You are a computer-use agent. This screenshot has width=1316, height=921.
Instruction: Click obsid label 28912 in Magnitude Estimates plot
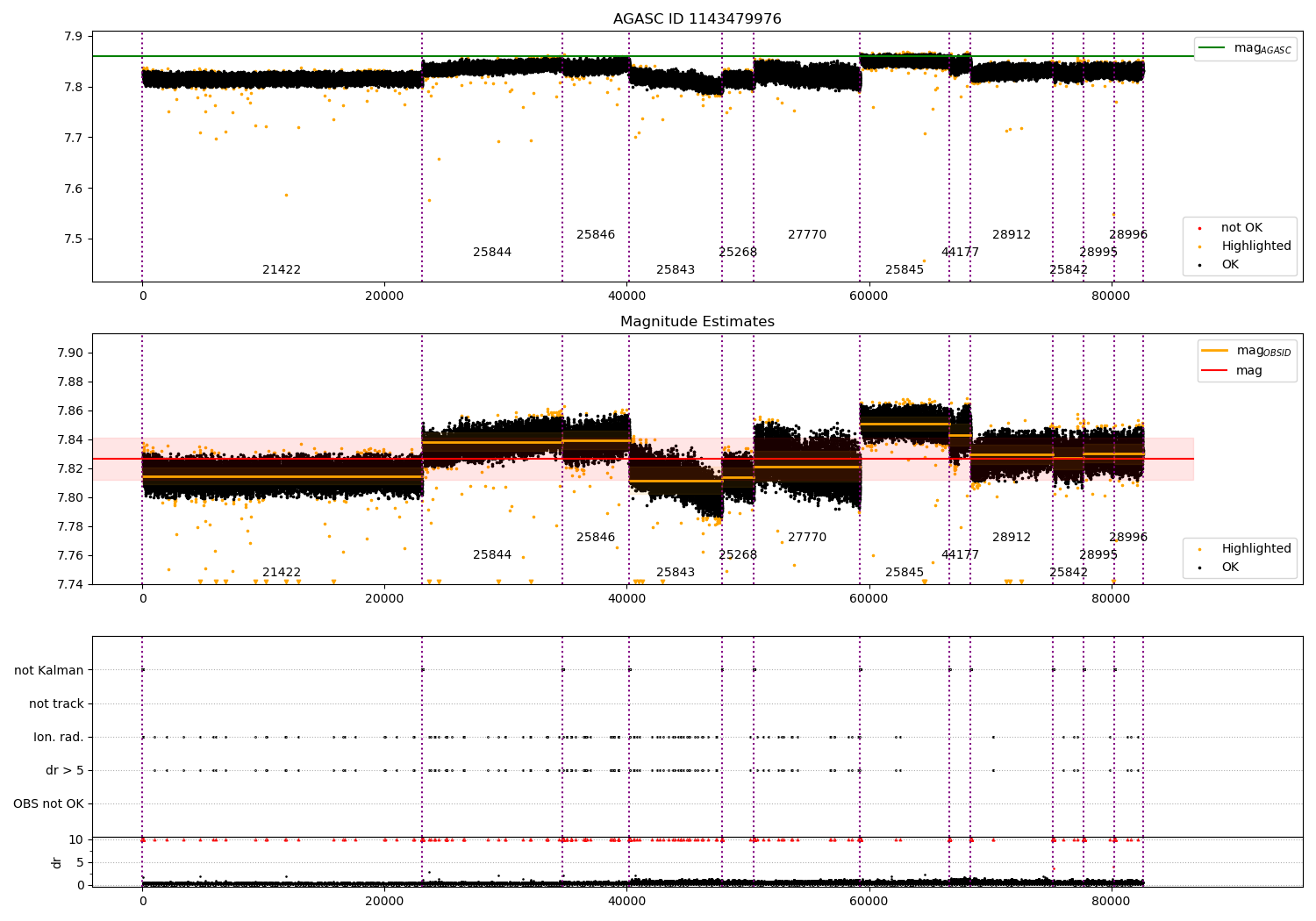point(1012,538)
